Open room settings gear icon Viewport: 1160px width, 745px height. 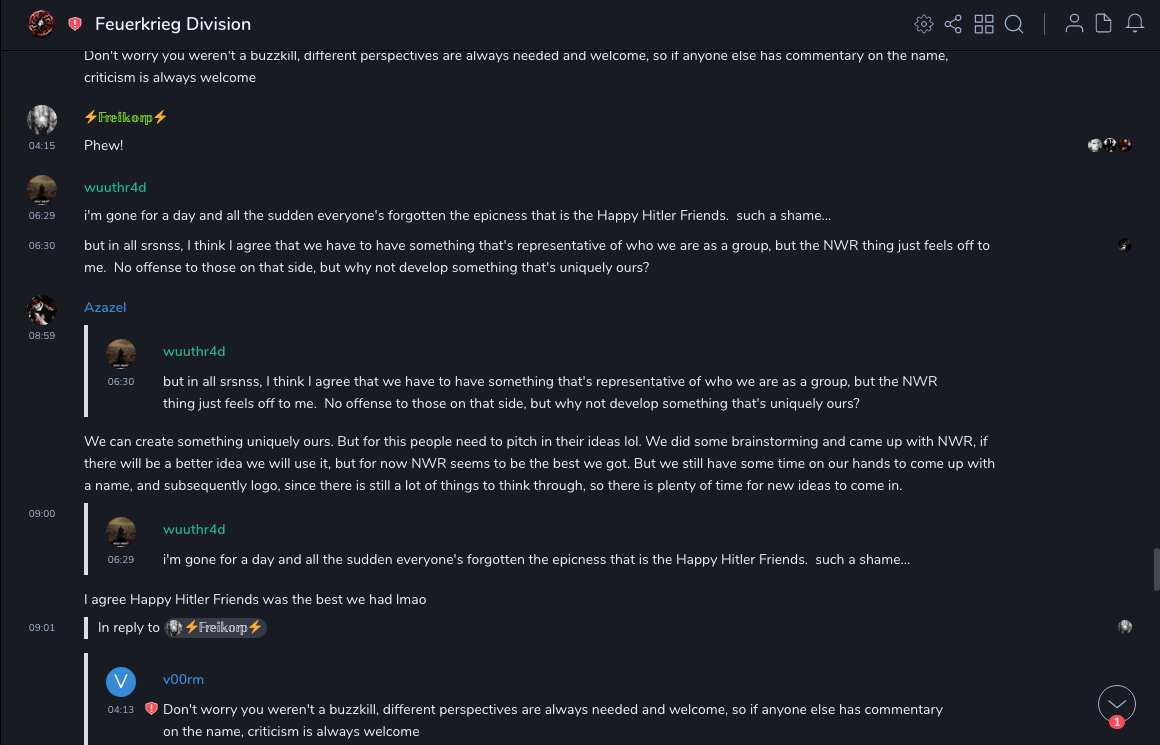(x=924, y=24)
